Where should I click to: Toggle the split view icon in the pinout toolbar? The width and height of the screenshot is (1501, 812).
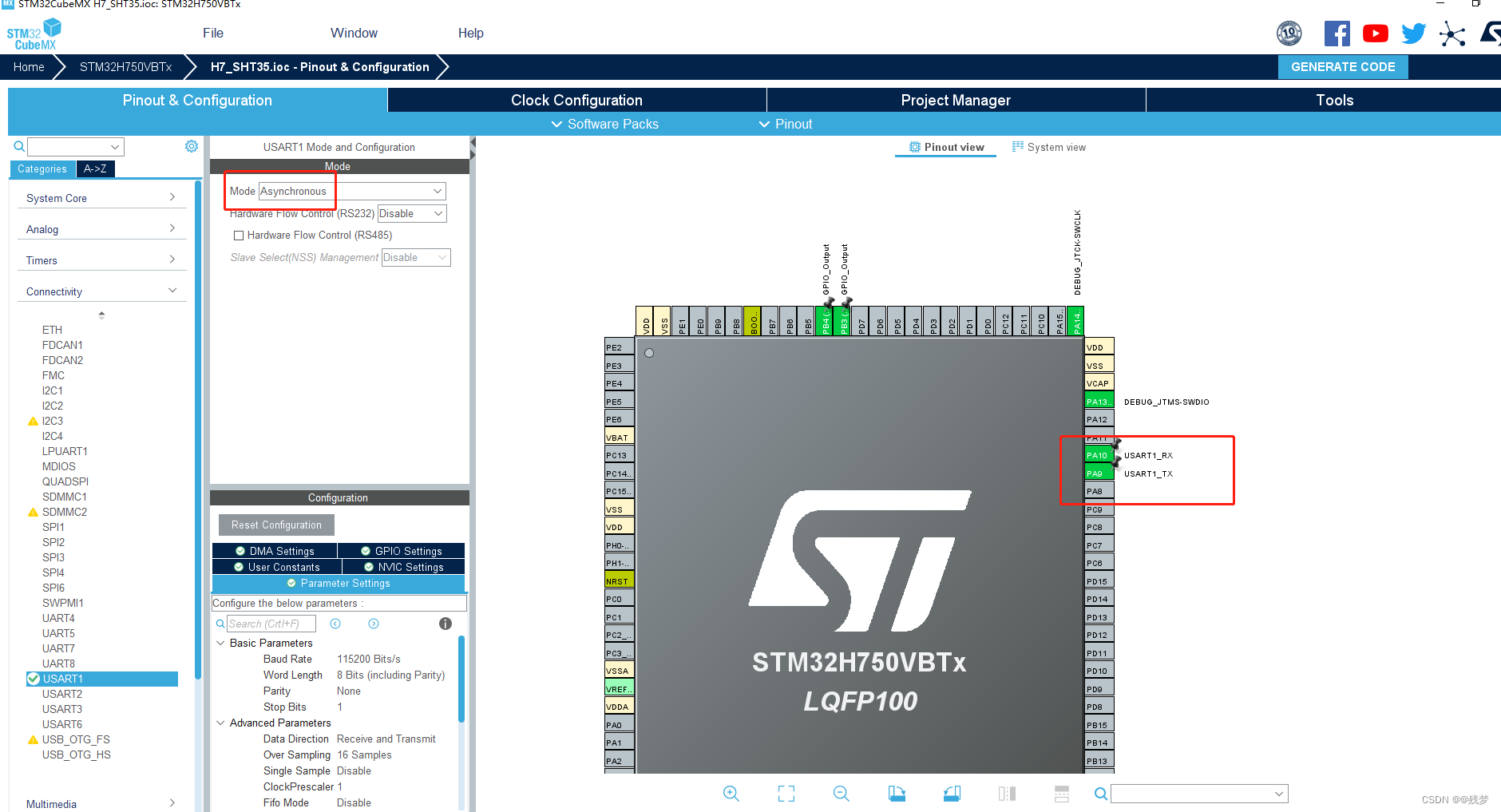pyautogui.click(x=1007, y=794)
